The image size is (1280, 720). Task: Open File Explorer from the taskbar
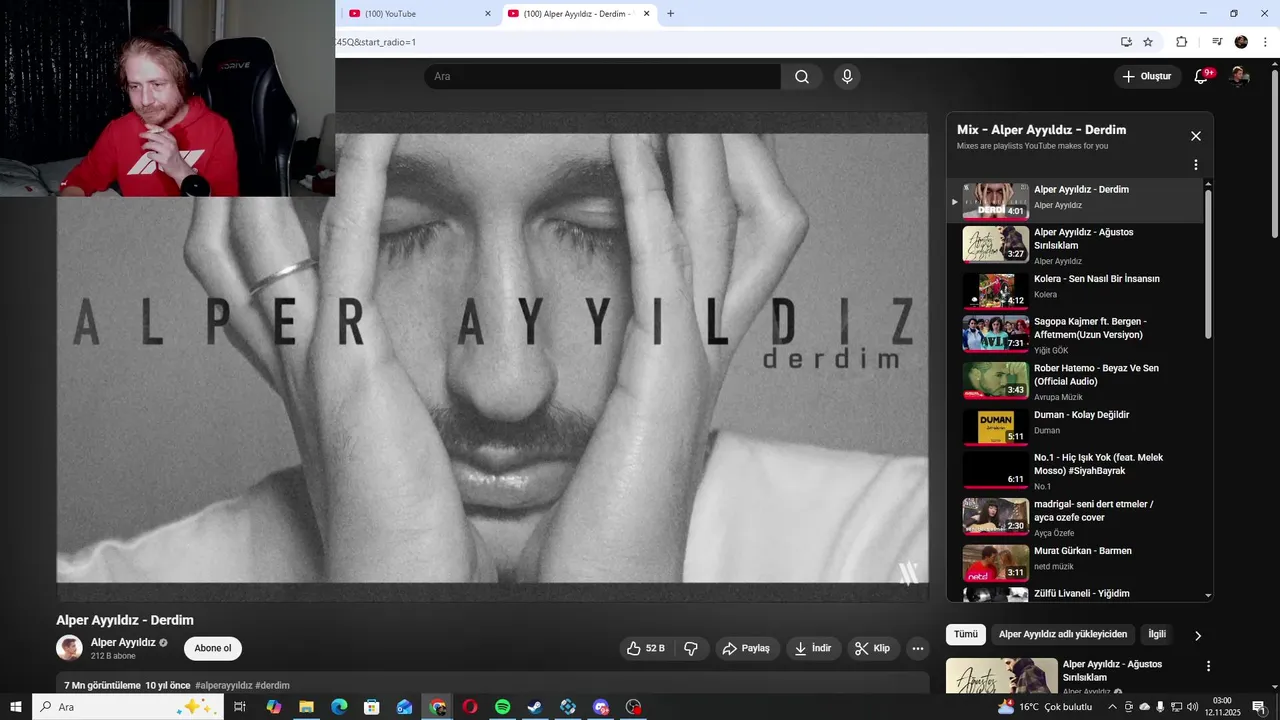(306, 707)
